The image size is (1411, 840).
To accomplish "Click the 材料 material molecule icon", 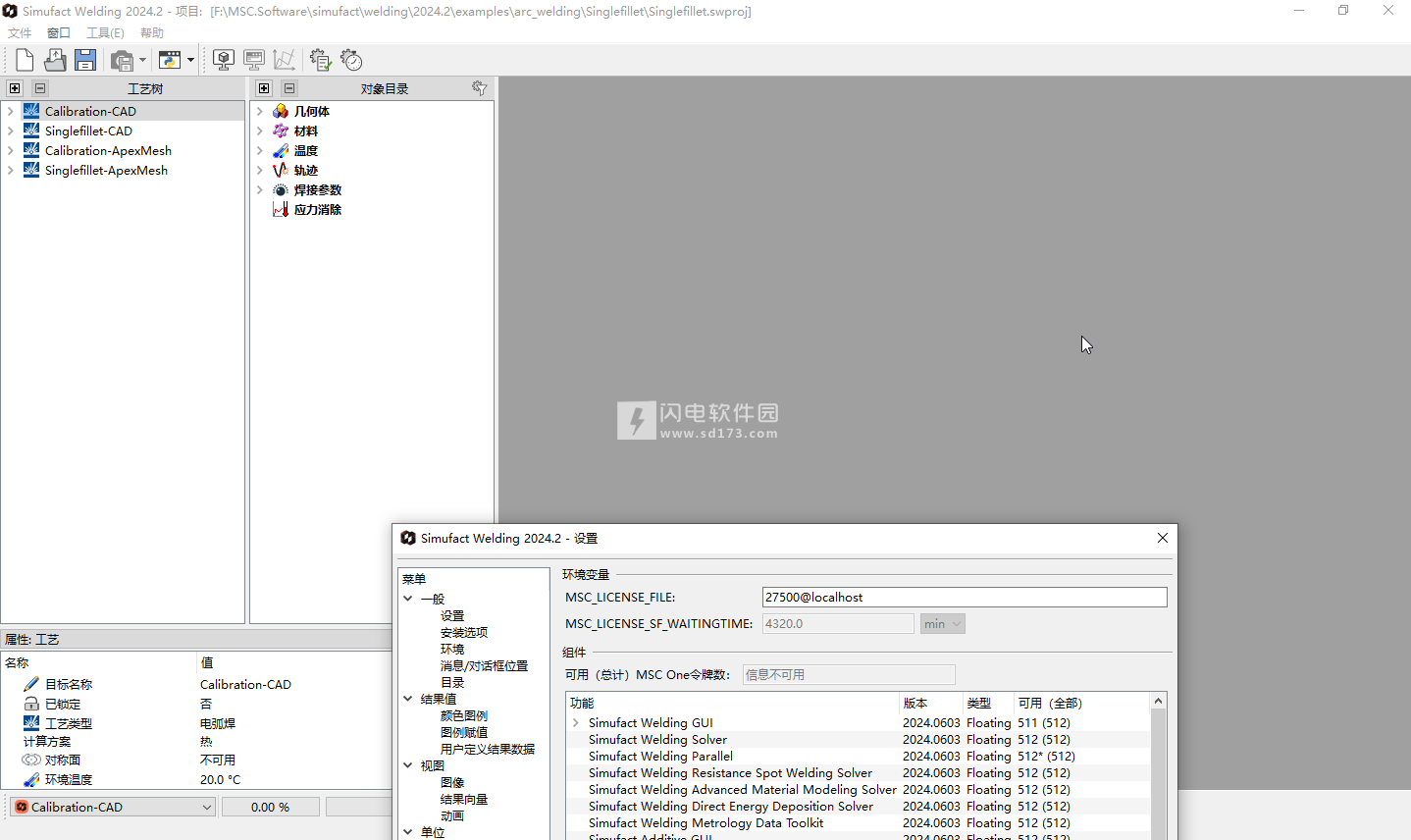I will (x=281, y=131).
